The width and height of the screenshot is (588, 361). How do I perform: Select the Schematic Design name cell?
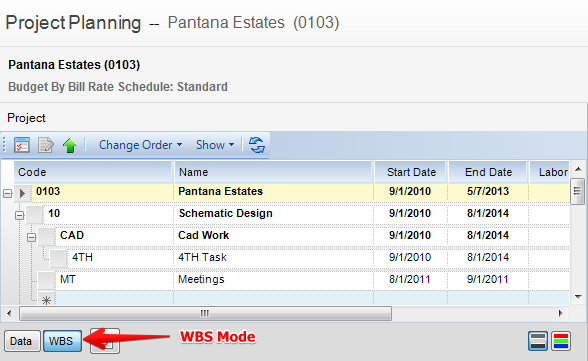click(x=273, y=214)
